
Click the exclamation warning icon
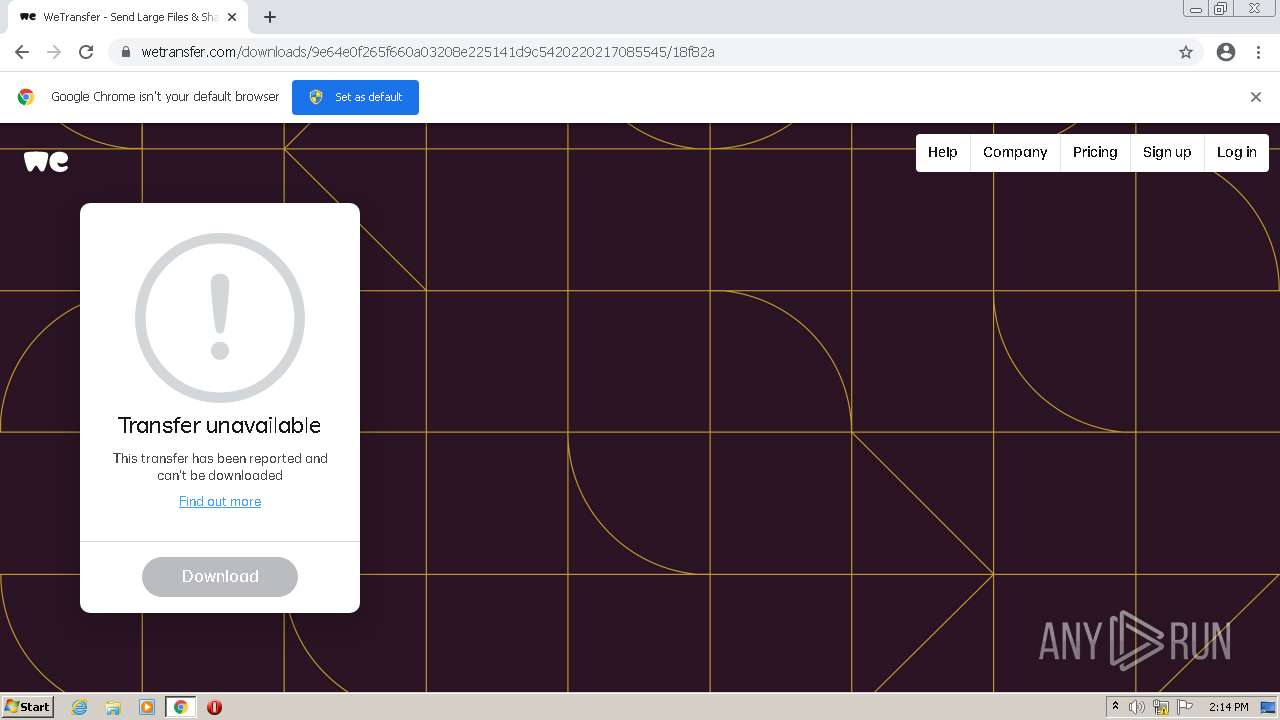point(220,318)
